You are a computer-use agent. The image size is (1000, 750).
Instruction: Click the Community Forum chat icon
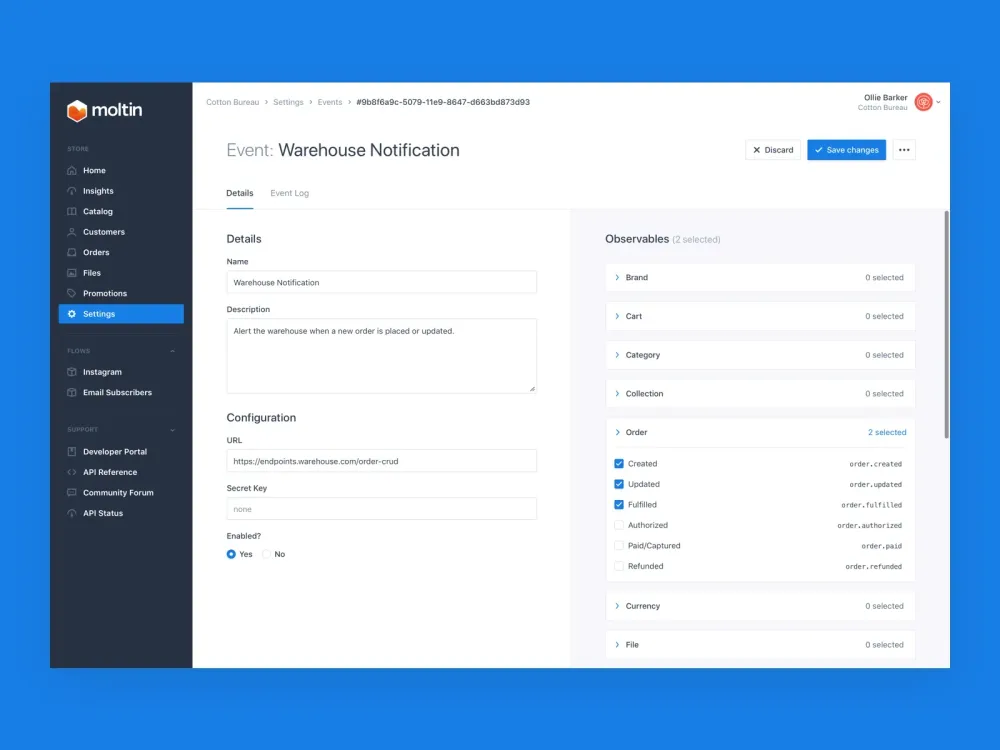[x=71, y=493]
